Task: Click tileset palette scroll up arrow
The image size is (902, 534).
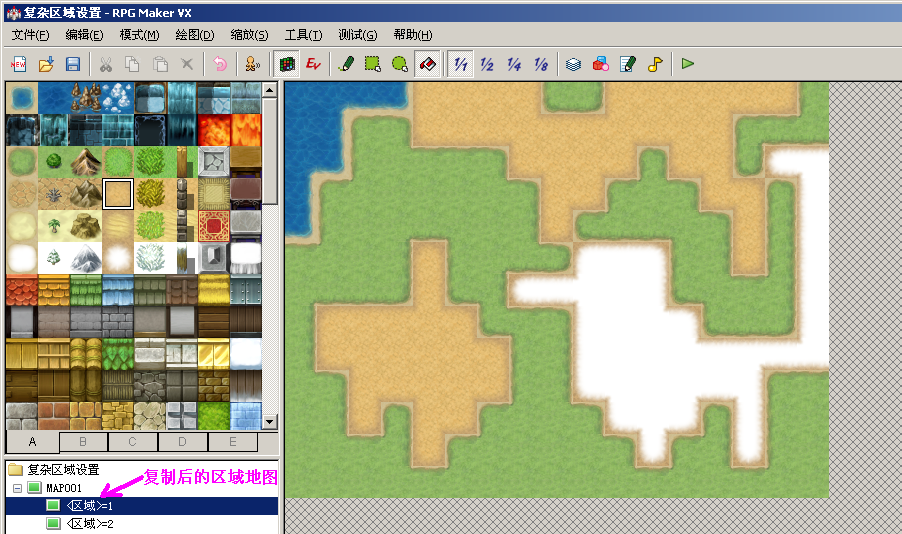Action: 270,90
